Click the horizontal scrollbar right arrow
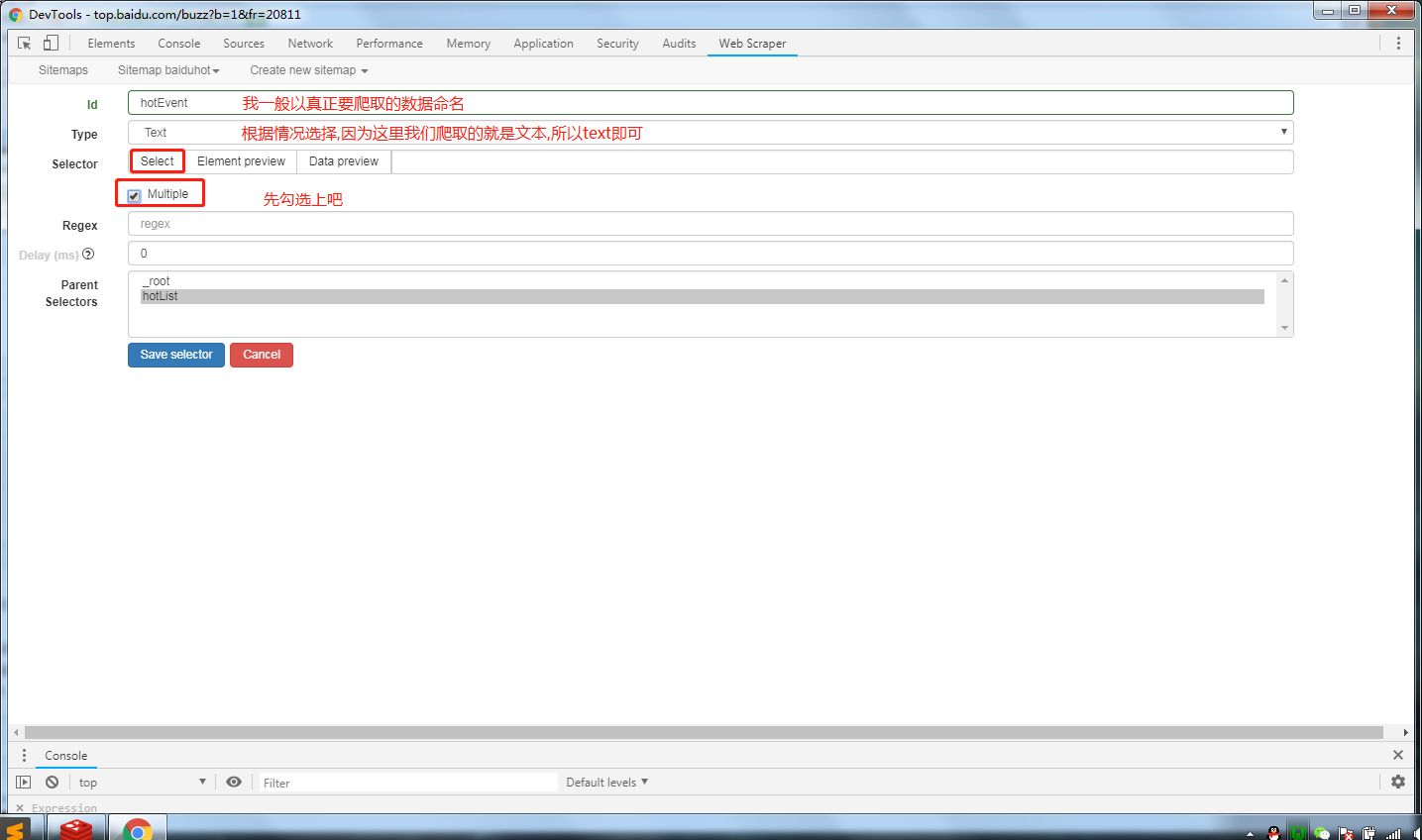The width and height of the screenshot is (1422, 840). [x=1405, y=733]
